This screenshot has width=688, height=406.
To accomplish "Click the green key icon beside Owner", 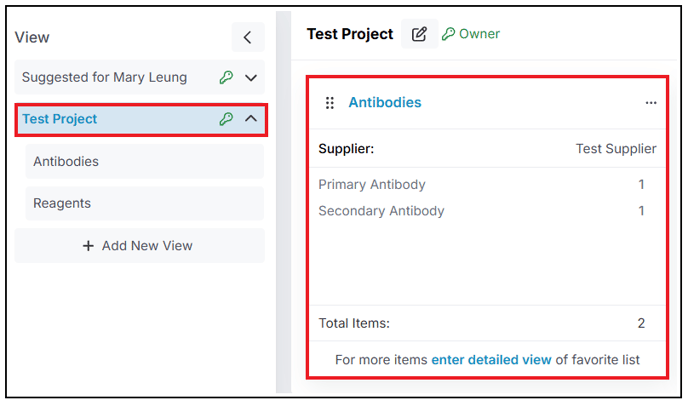I will [x=448, y=34].
